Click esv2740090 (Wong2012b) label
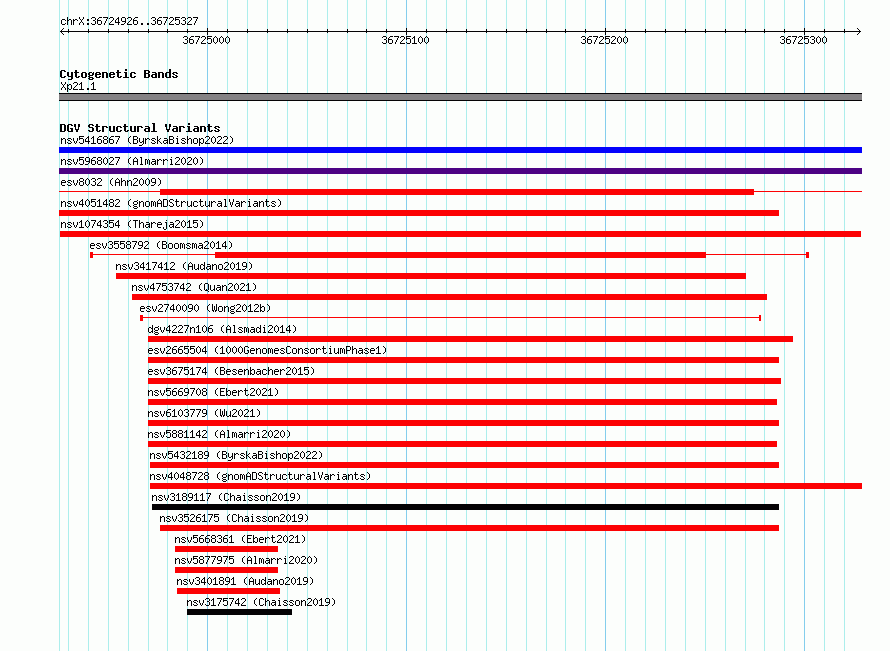 205,308
